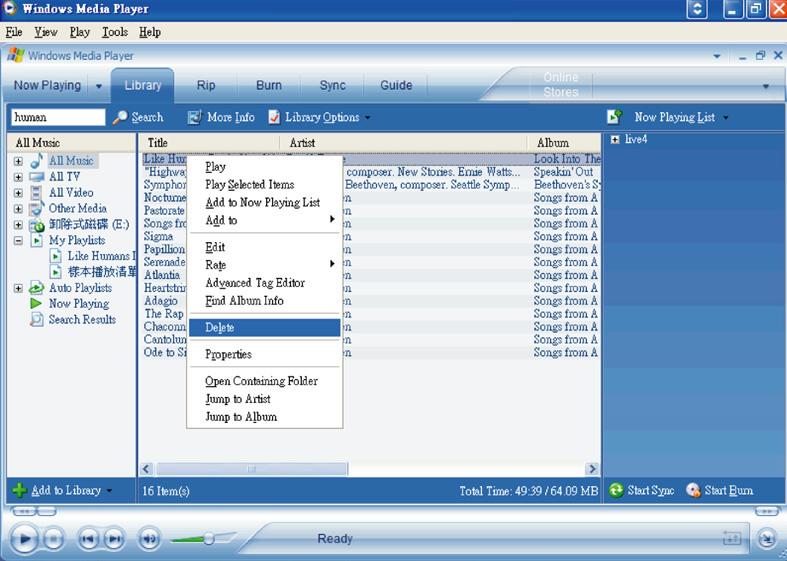Expand the All Video tree node

[18, 193]
